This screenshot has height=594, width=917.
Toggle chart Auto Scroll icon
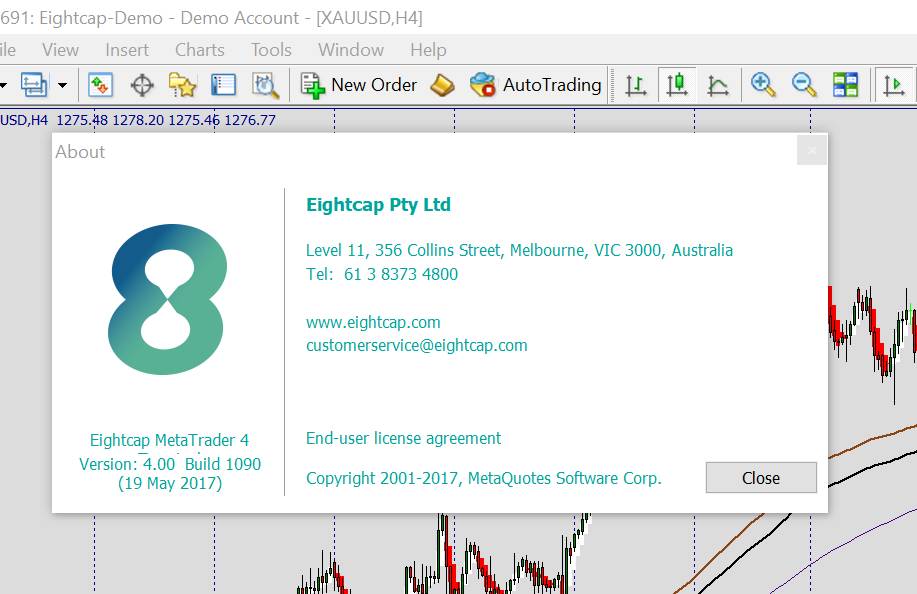pos(894,85)
